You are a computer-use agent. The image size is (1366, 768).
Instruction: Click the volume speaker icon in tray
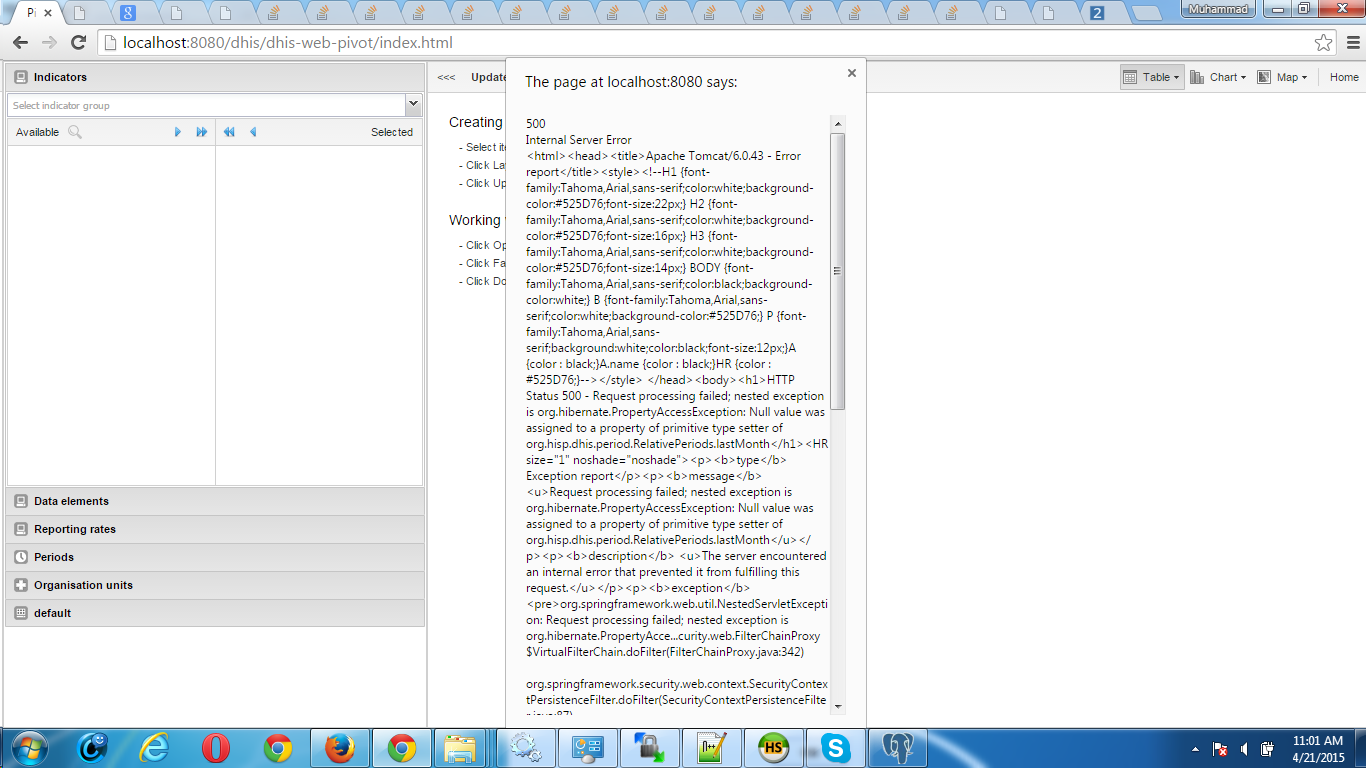pos(1243,748)
